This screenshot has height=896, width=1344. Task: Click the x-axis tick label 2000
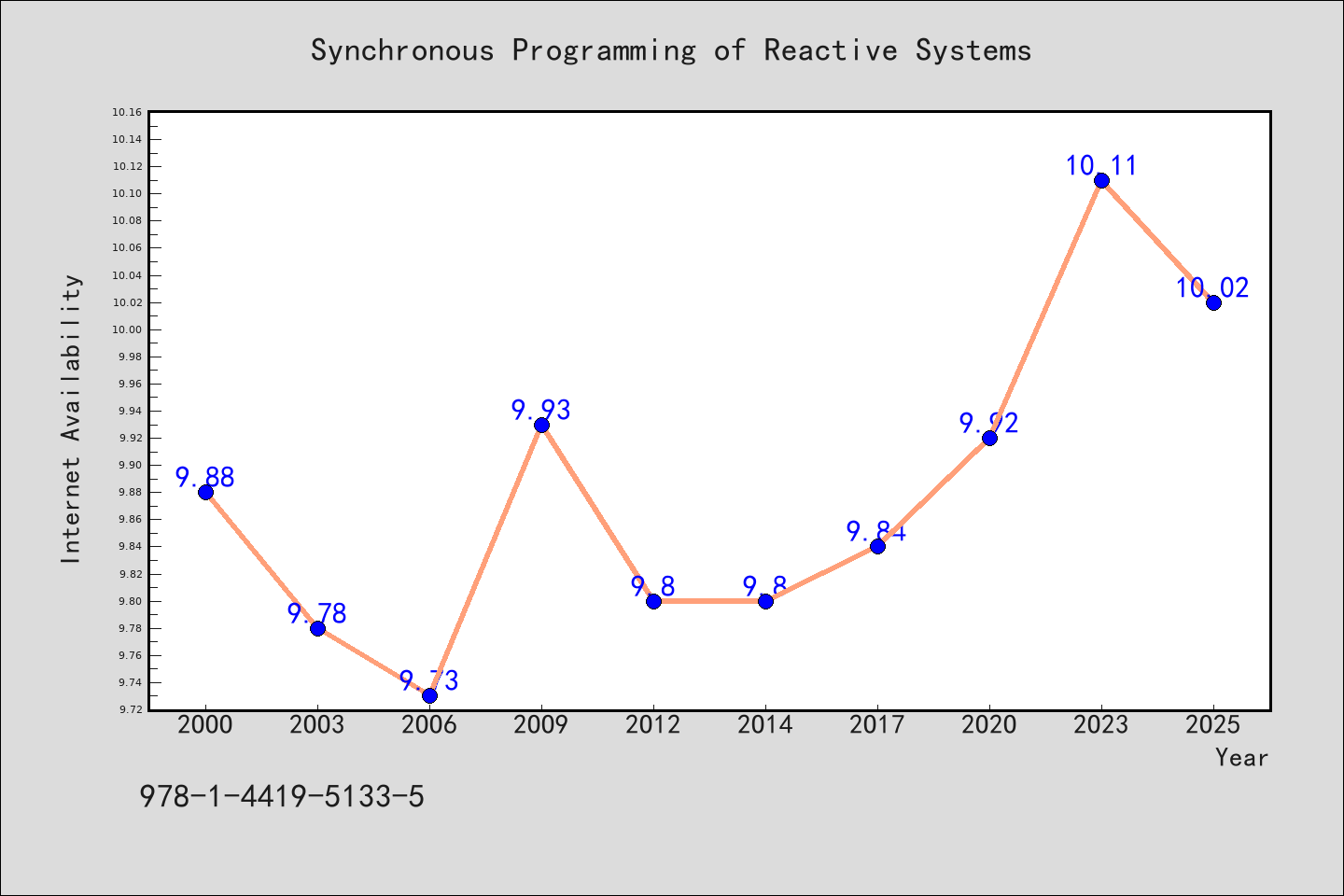click(205, 725)
